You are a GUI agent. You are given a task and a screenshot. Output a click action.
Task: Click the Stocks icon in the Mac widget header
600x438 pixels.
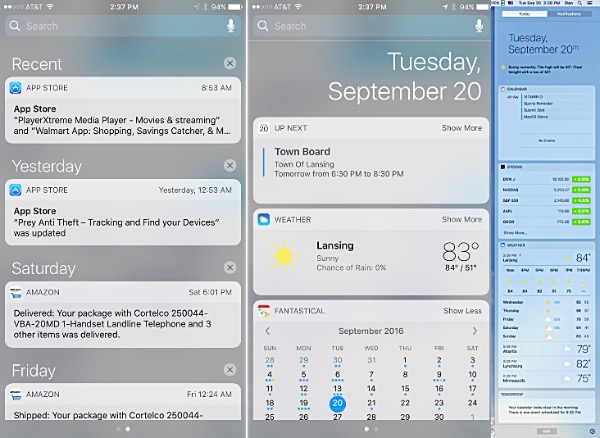tap(503, 167)
